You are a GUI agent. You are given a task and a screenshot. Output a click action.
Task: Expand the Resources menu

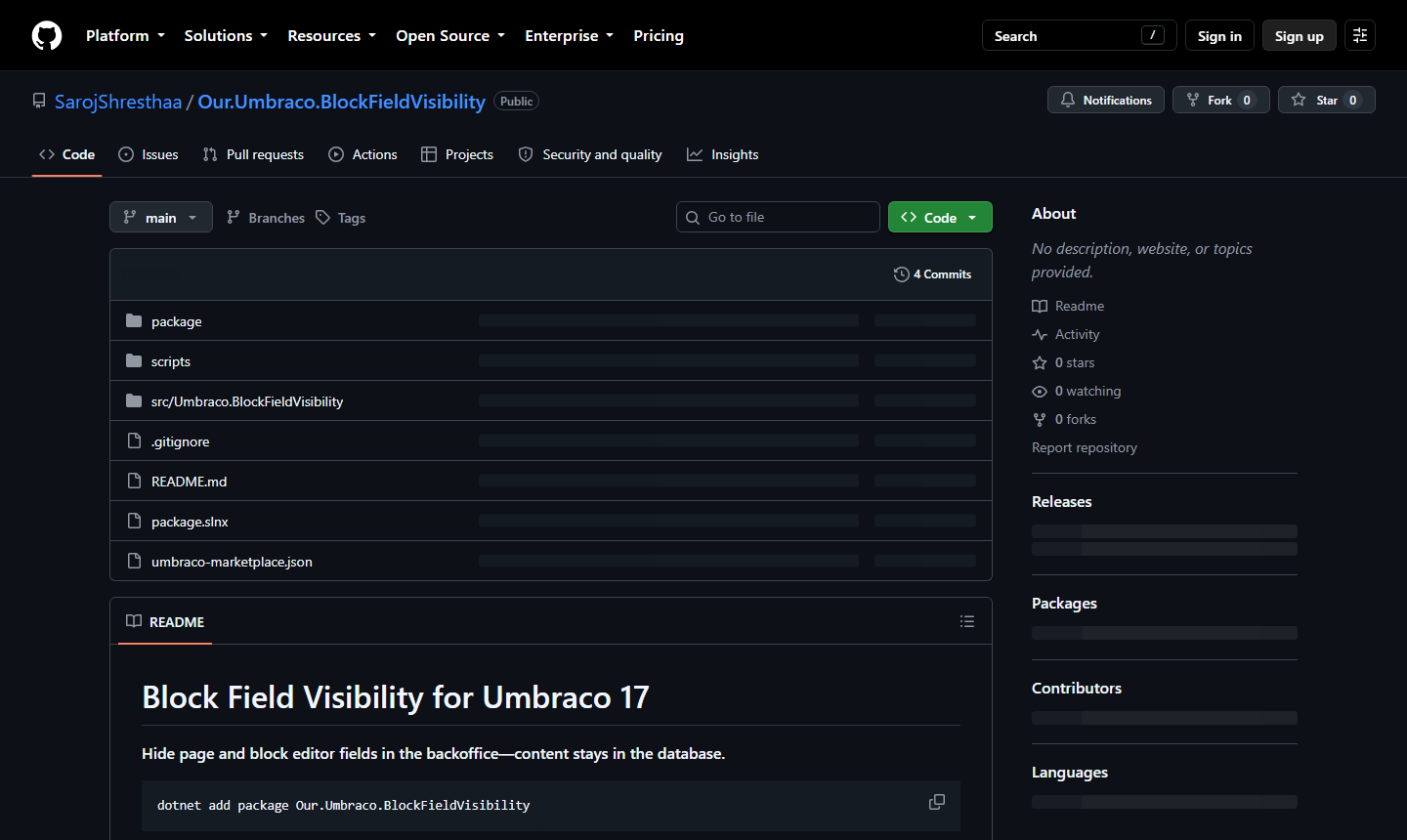coord(331,35)
